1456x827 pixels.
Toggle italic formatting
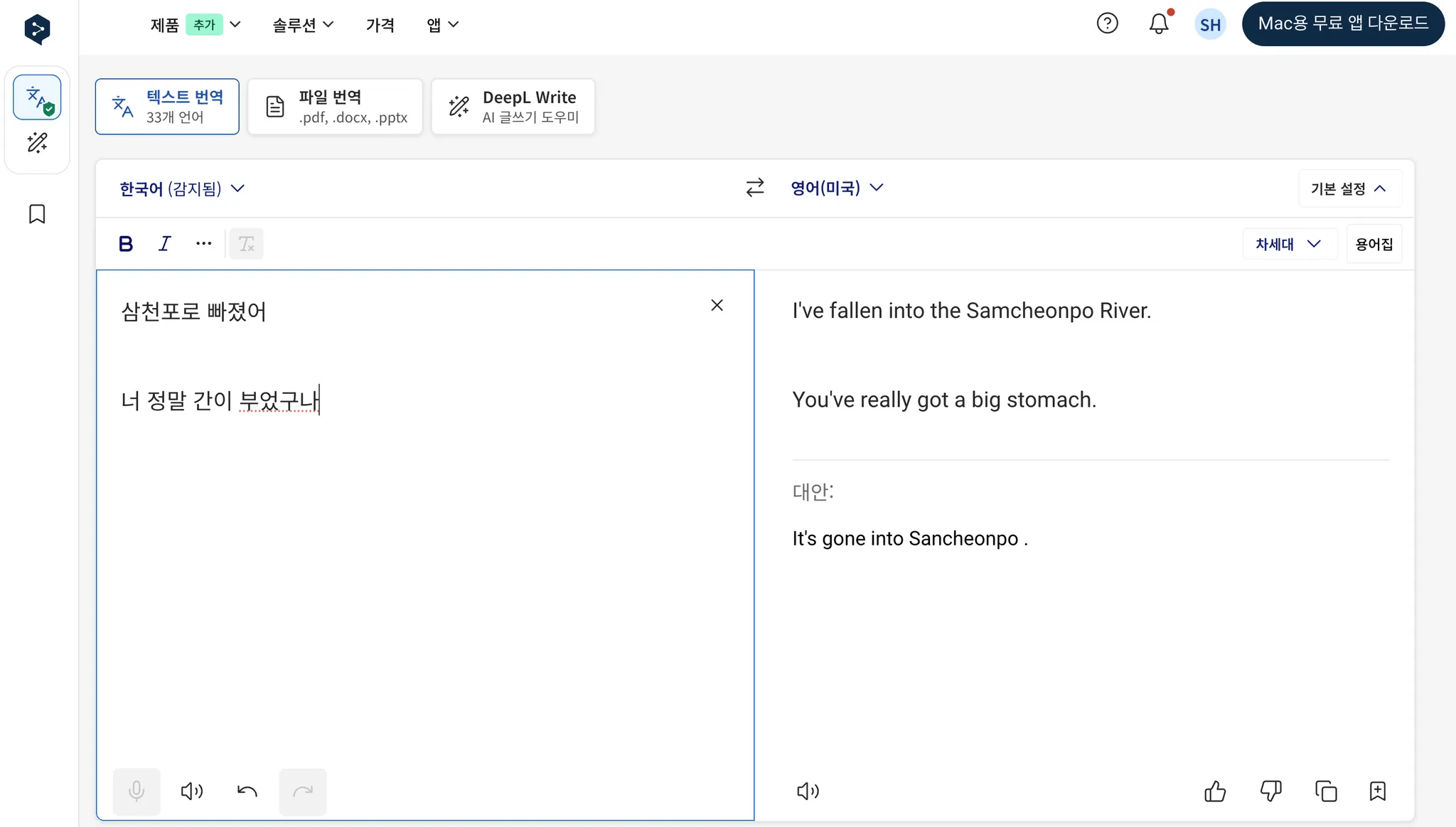click(x=164, y=244)
